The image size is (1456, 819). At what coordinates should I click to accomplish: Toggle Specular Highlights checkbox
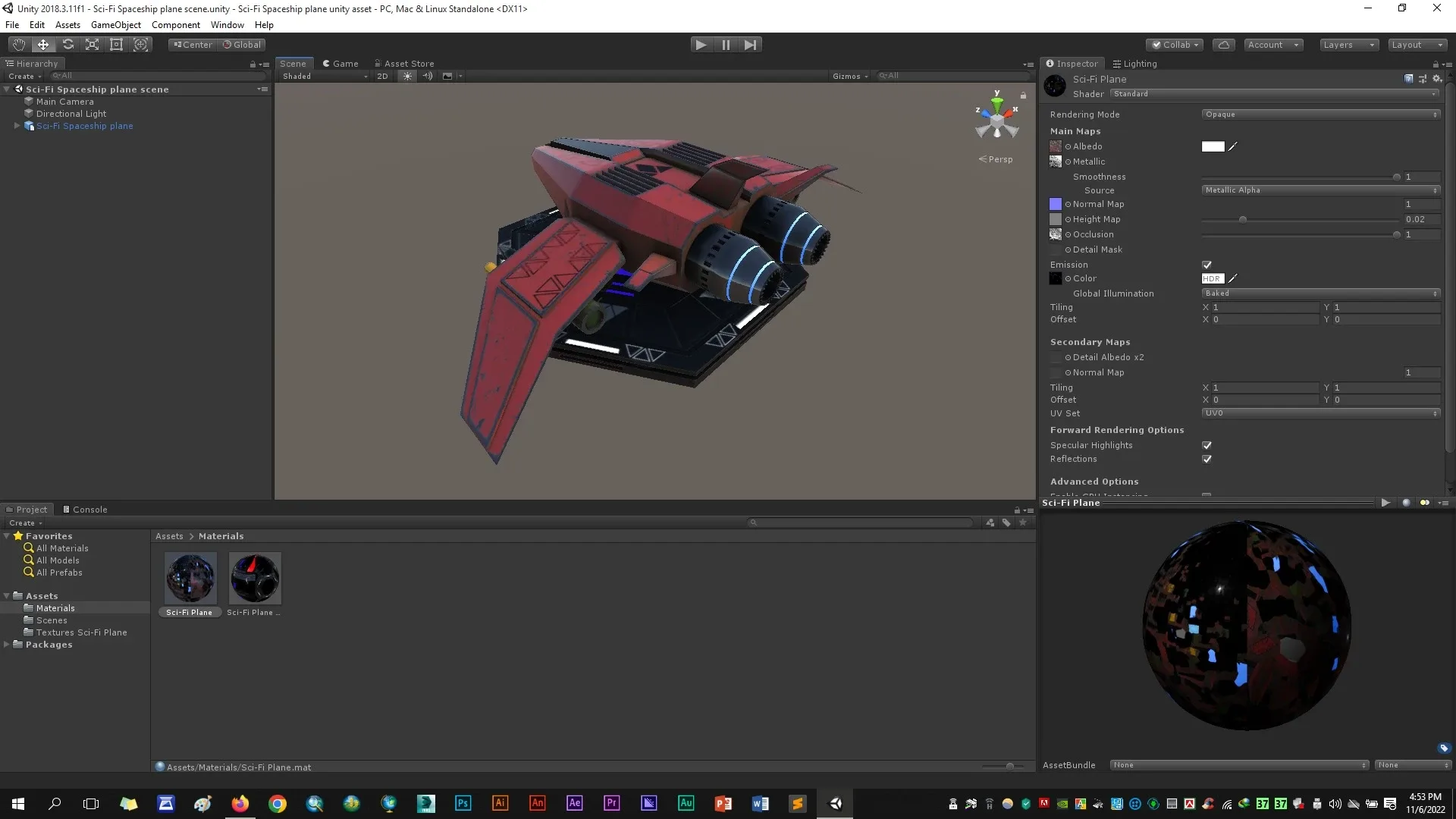[1207, 444]
